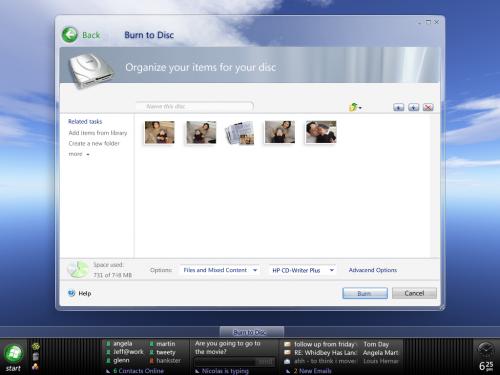The image size is (500, 375).
Task: Click the Windows Start orb
Action: point(14,354)
